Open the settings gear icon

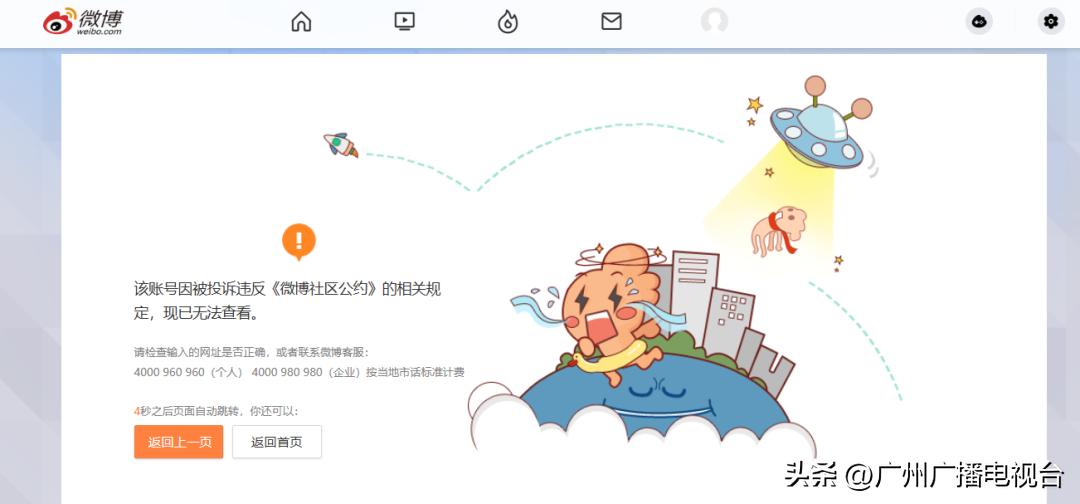pyautogui.click(x=1050, y=21)
